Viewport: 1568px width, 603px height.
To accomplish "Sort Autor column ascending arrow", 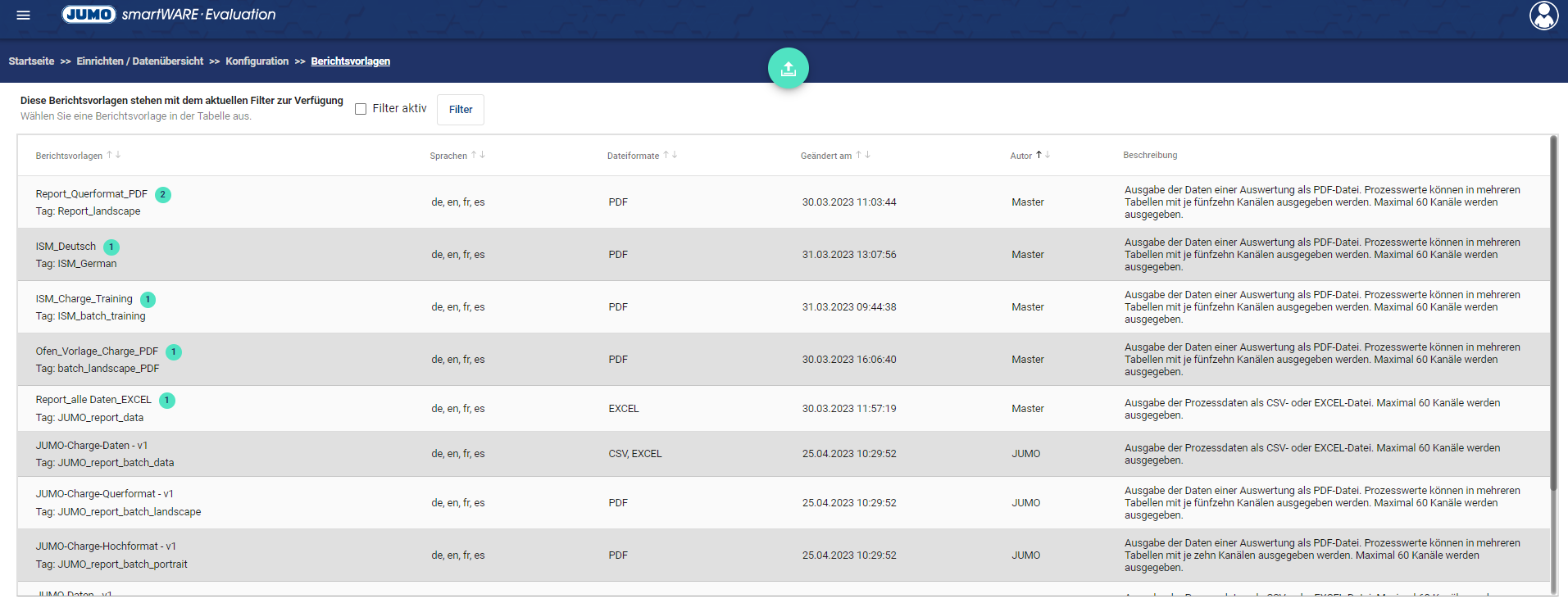I will [x=1039, y=155].
